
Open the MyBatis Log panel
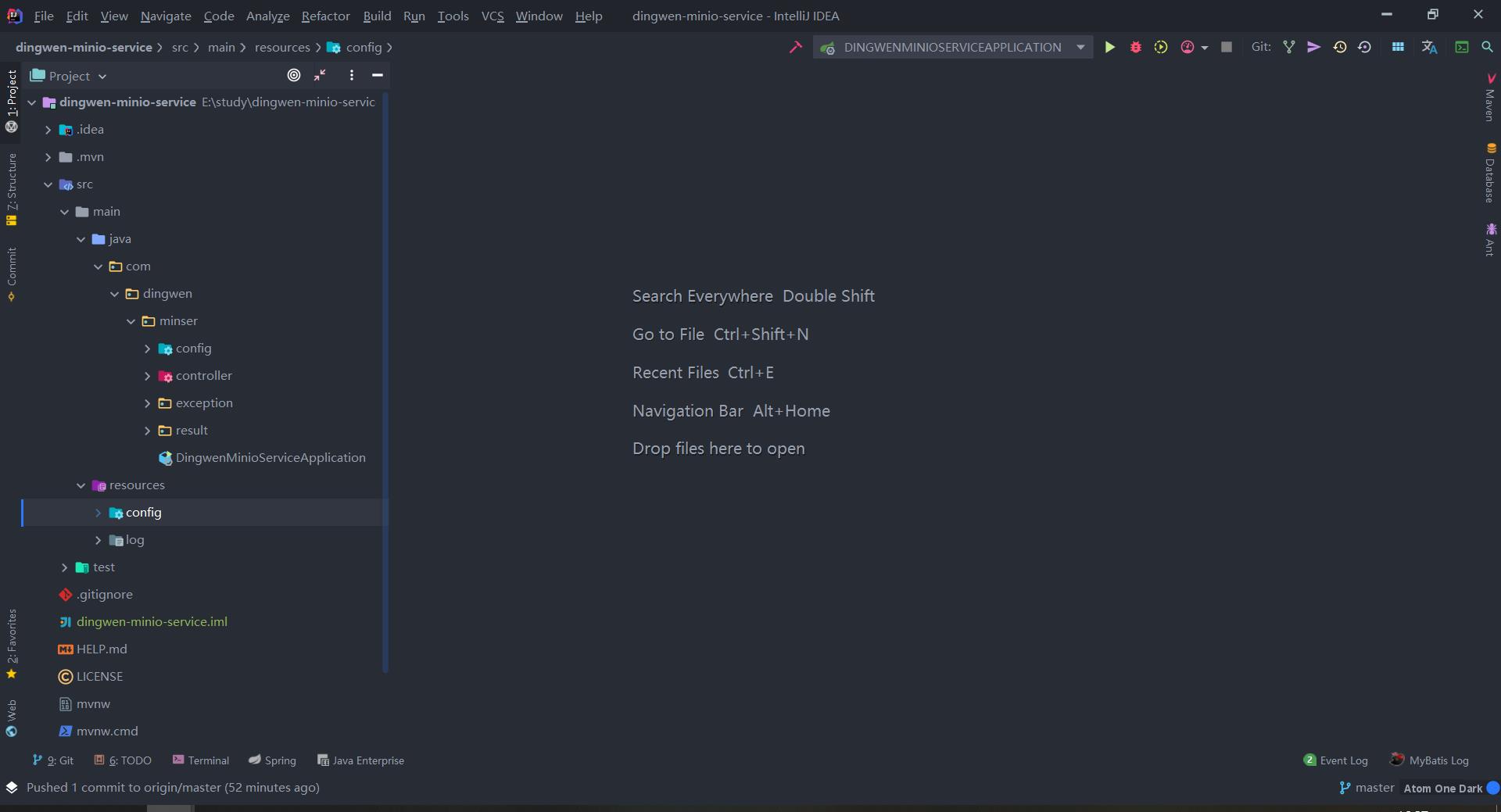[x=1430, y=760]
